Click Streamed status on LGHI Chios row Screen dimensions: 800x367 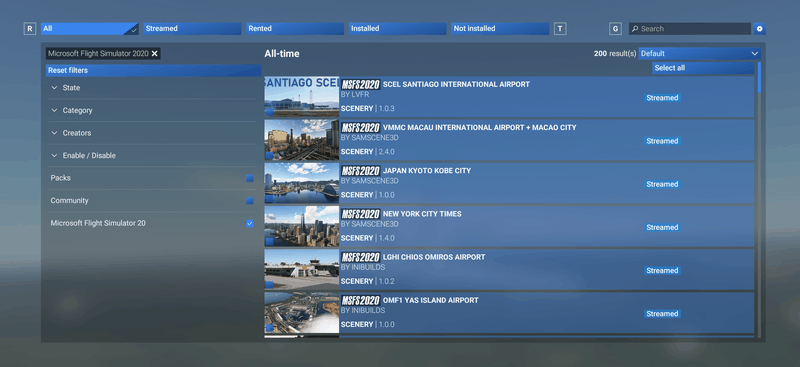coord(662,271)
